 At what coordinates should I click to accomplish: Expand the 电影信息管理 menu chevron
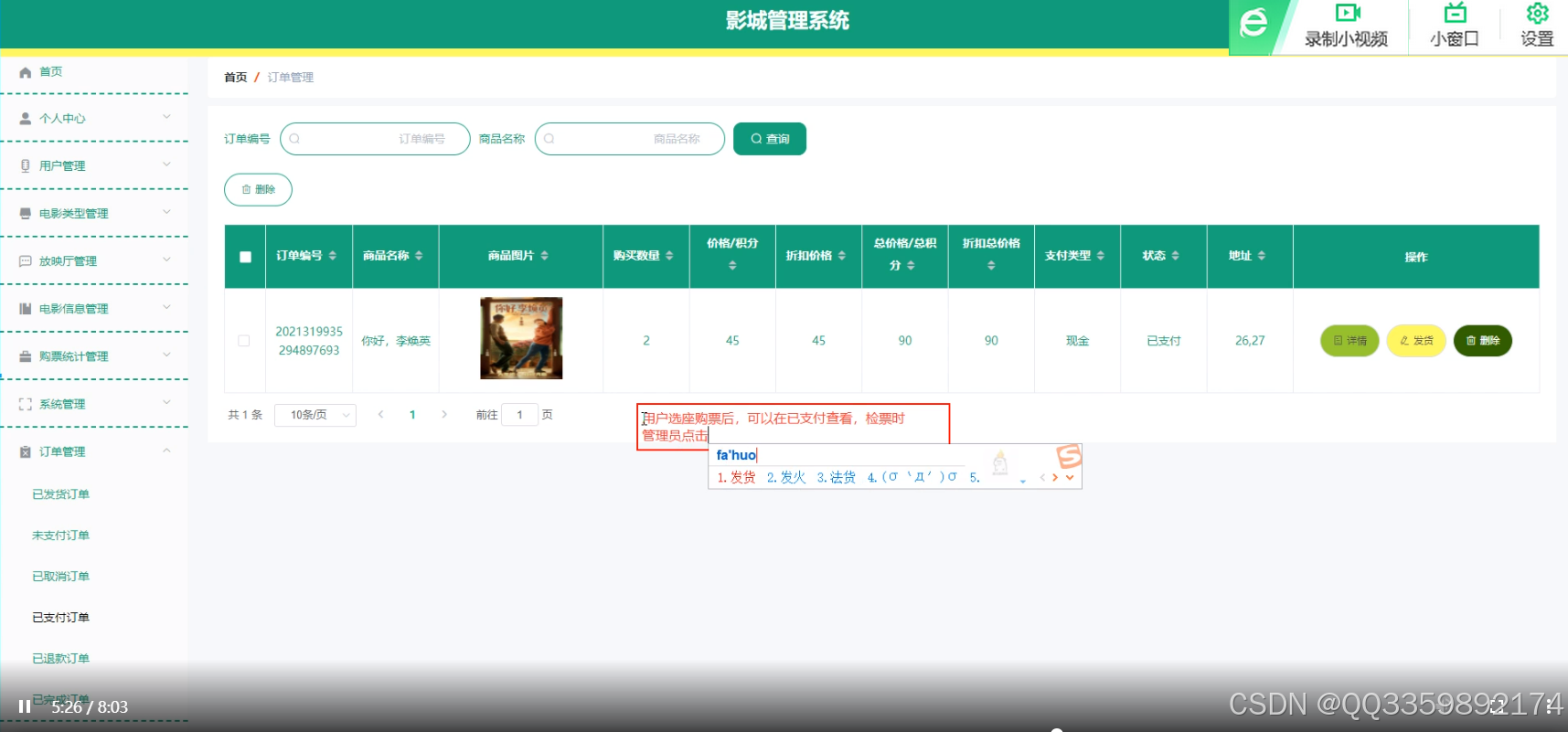(x=166, y=307)
